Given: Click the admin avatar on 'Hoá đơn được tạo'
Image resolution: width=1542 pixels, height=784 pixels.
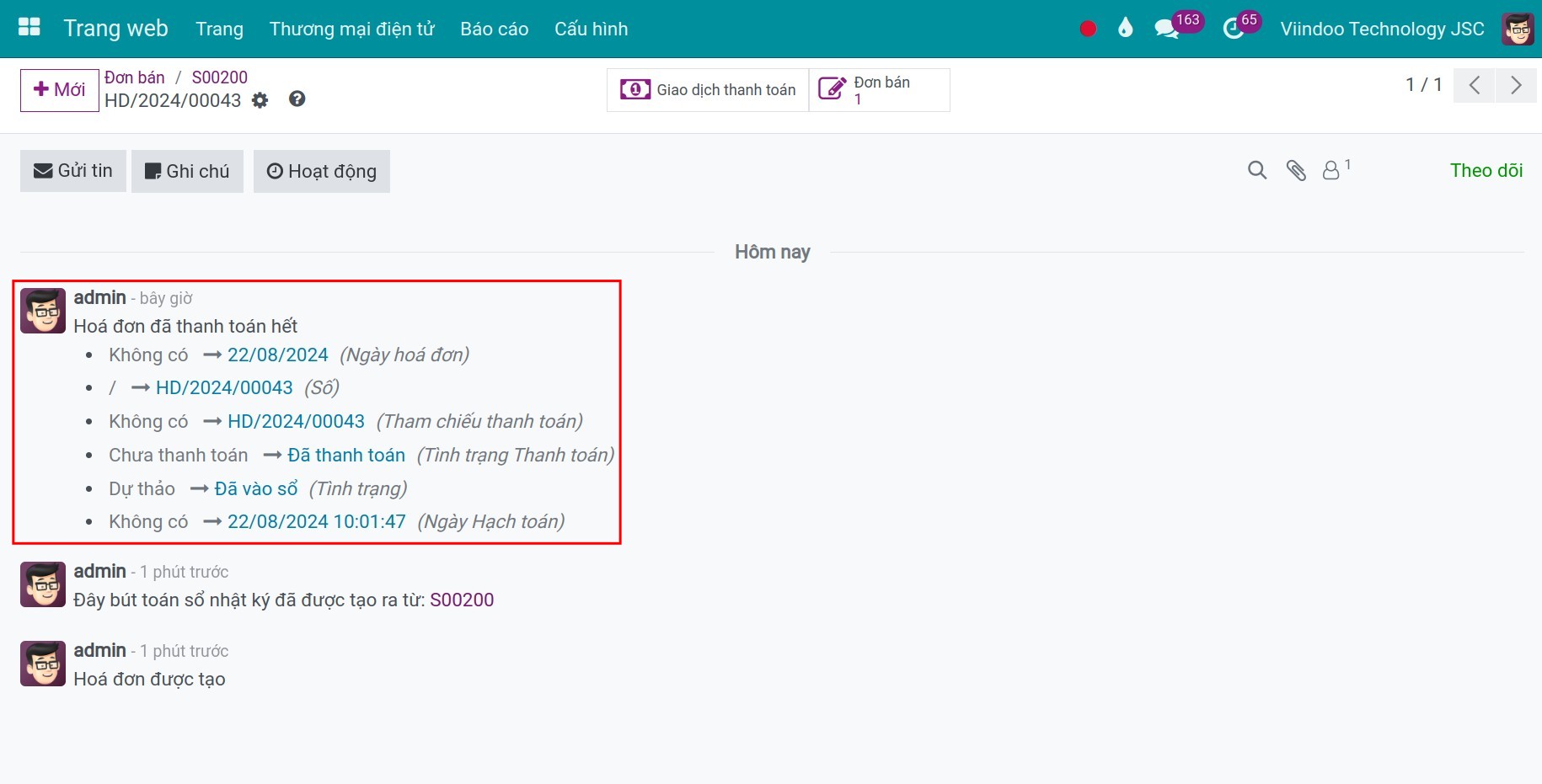Looking at the screenshot, I should coord(43,664).
